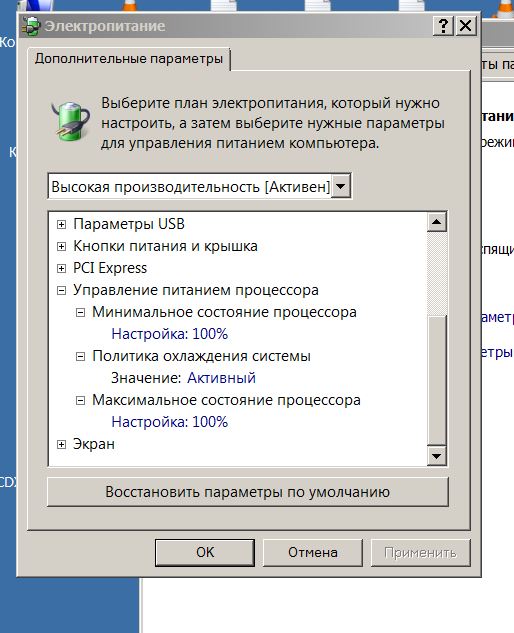Select Кнопки питания и крышка item

(x=165, y=246)
